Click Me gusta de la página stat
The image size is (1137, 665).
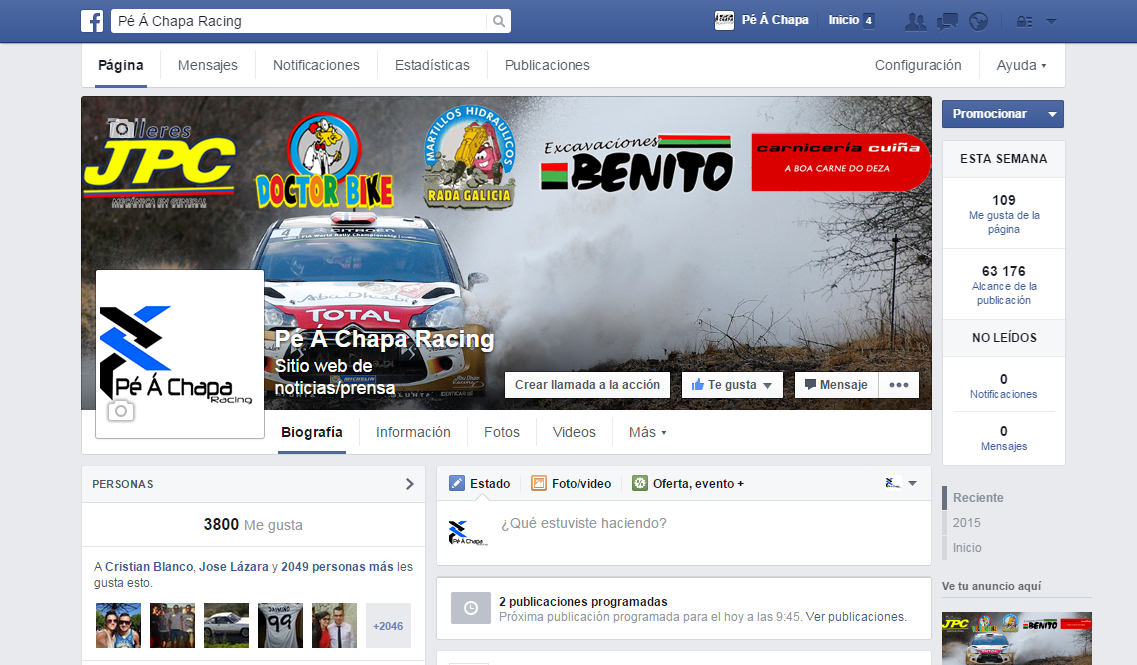(1004, 214)
